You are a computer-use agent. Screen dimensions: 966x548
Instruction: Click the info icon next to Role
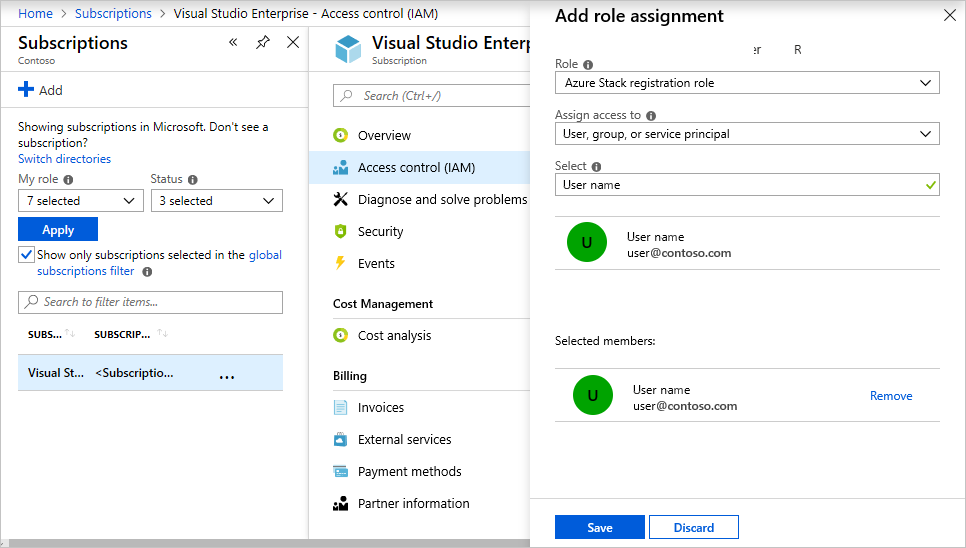[x=588, y=65]
